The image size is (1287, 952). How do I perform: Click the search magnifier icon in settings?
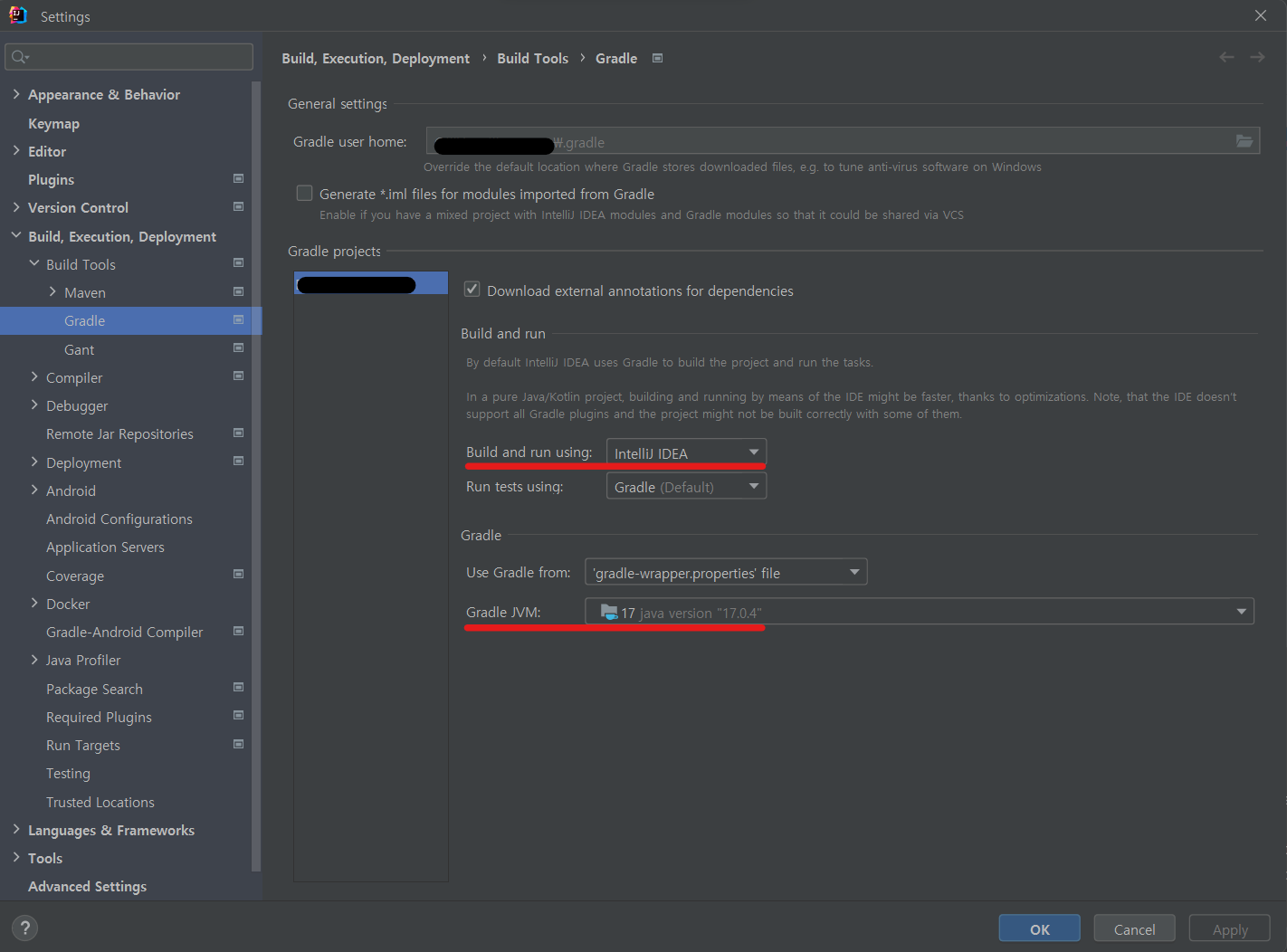pos(19,57)
